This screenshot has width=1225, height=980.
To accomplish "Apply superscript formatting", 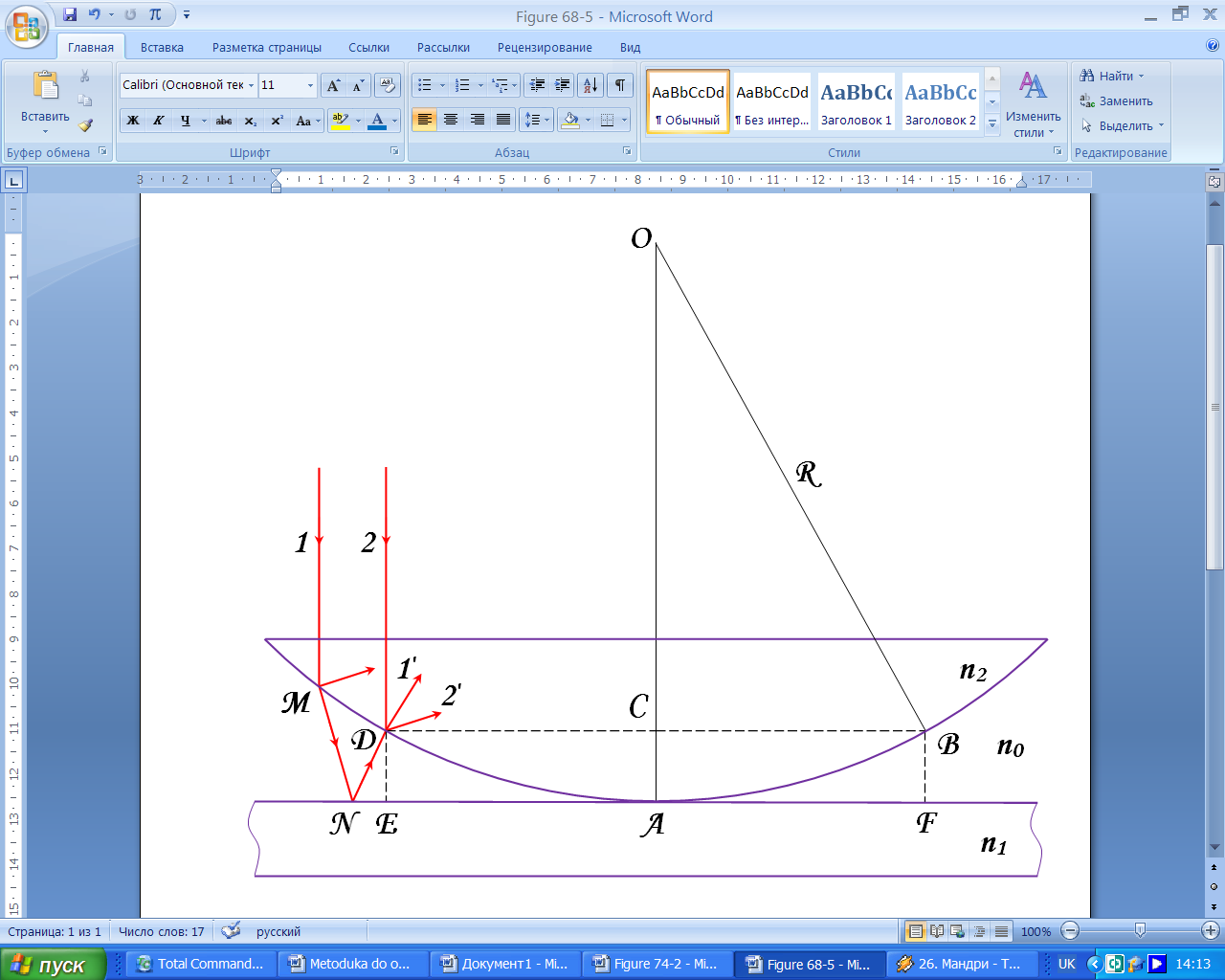I will click(277, 121).
